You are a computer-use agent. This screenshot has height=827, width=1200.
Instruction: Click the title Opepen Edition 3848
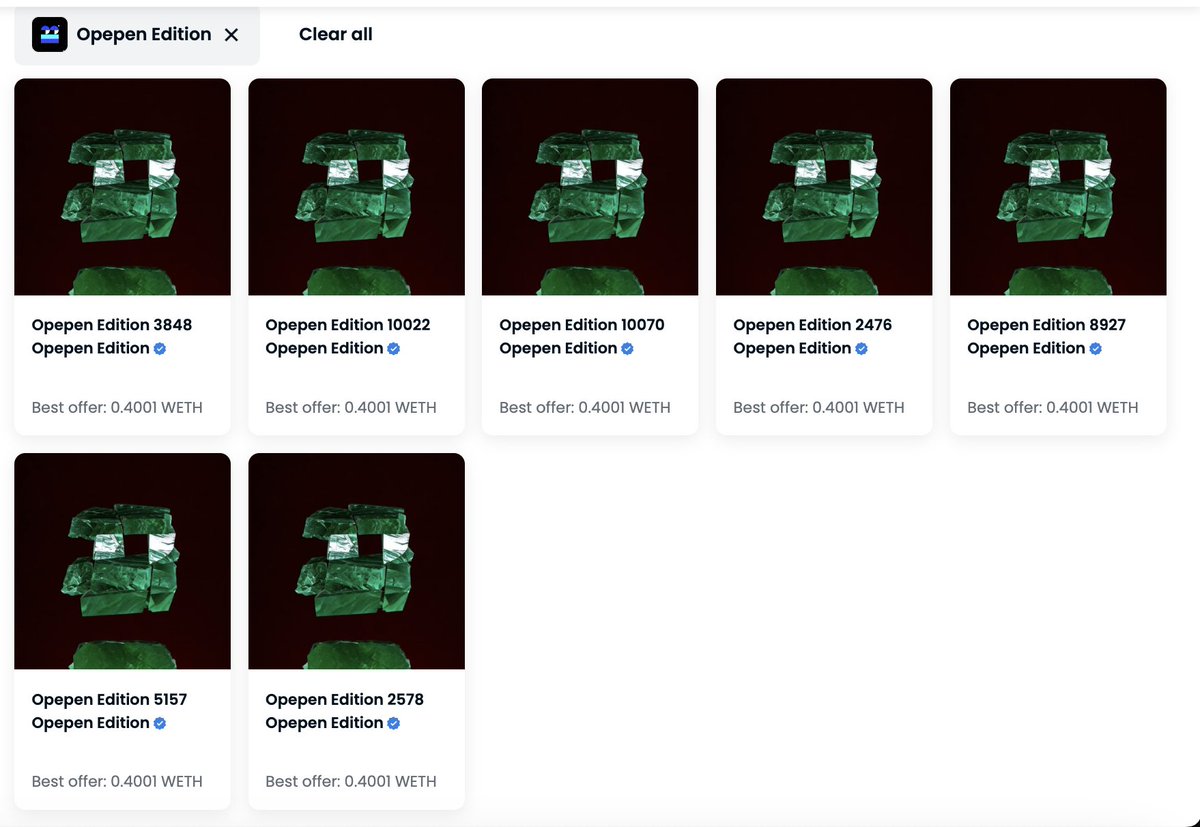click(112, 325)
